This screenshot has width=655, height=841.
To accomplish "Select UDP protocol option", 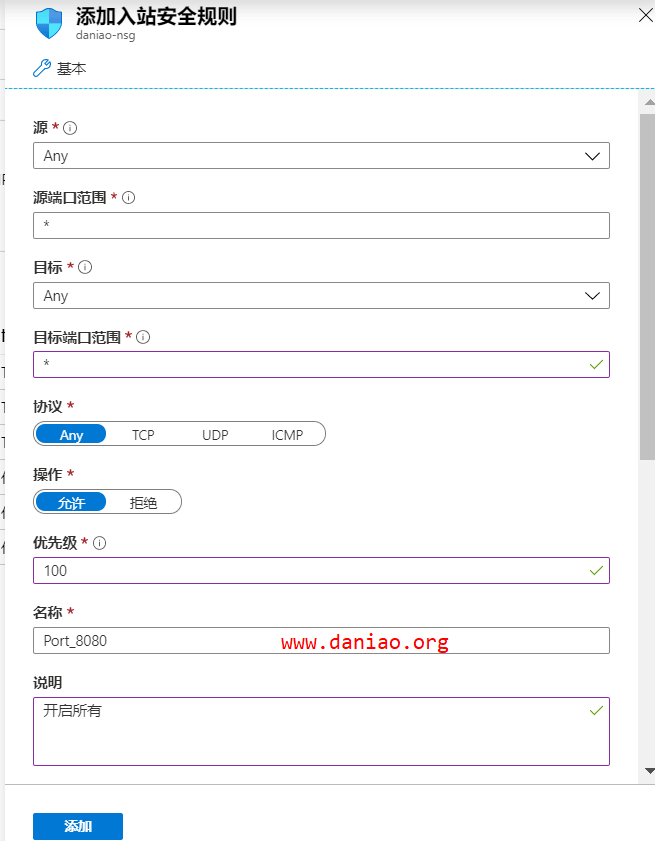I will [x=215, y=435].
